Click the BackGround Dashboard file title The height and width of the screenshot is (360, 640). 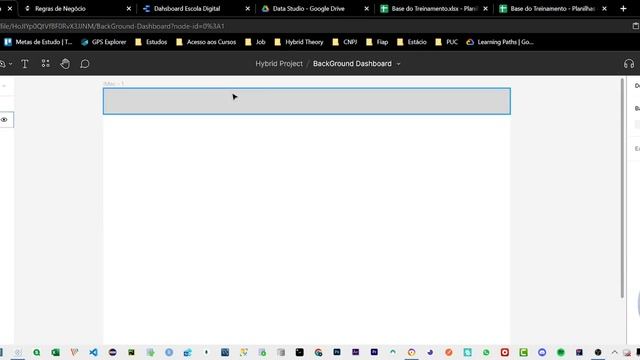pos(352,64)
